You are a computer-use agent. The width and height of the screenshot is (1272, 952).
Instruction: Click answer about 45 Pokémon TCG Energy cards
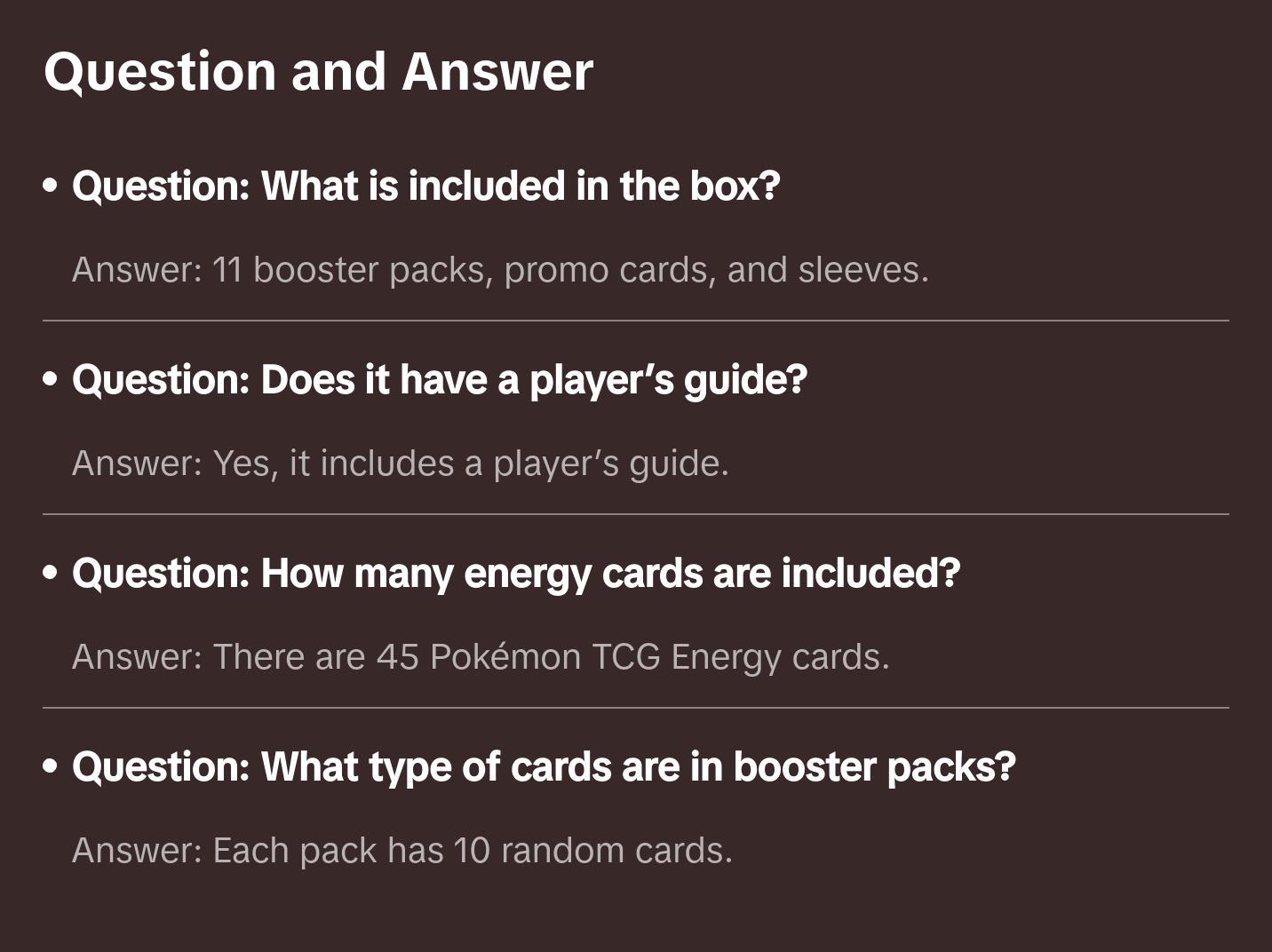[x=481, y=657]
